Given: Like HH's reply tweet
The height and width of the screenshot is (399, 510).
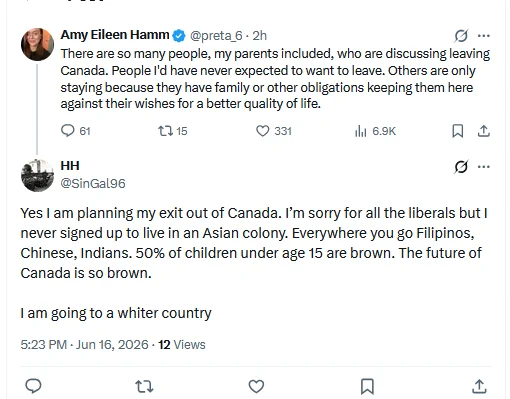Looking at the screenshot, I should (256, 386).
